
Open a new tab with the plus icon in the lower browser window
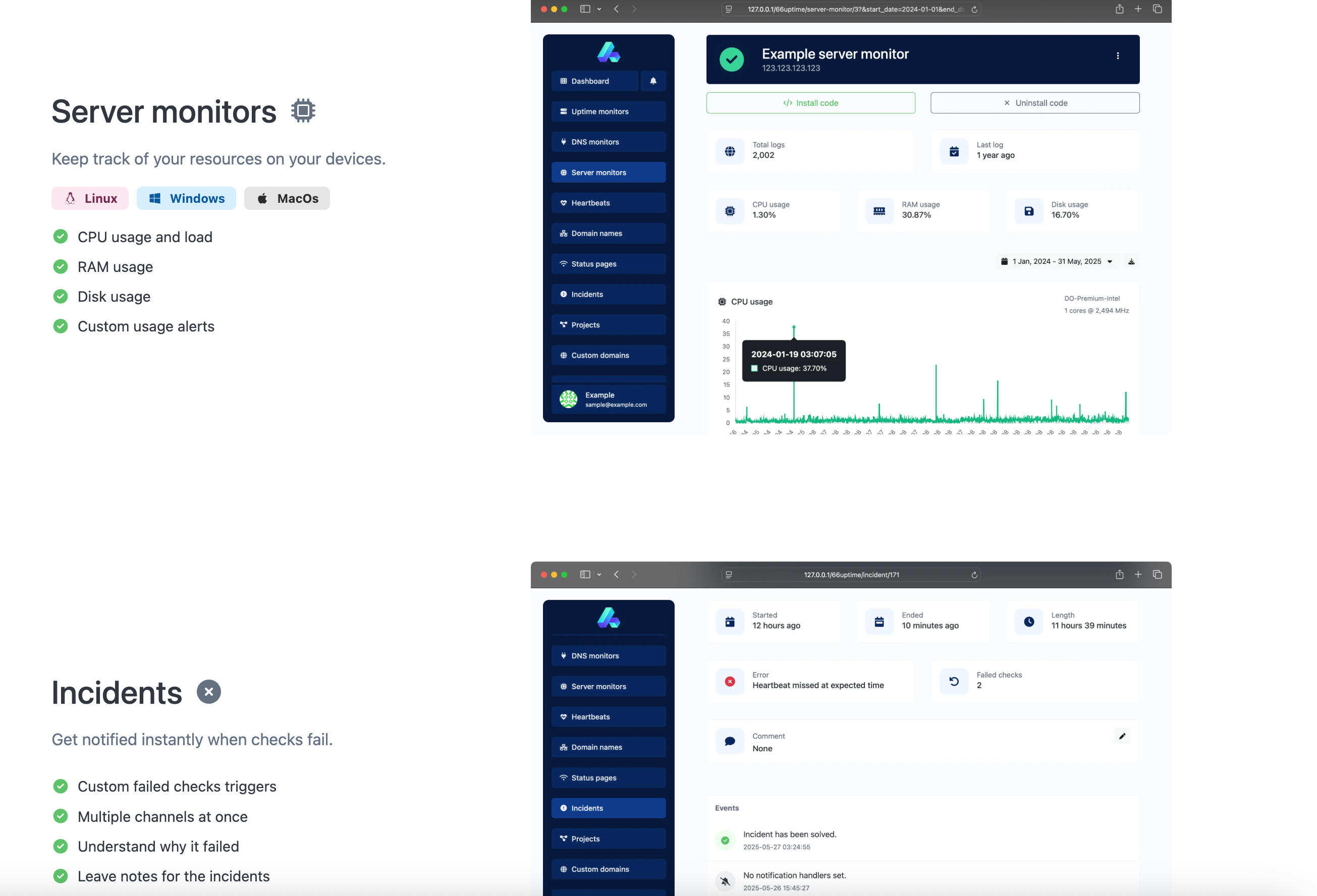[x=1137, y=574]
